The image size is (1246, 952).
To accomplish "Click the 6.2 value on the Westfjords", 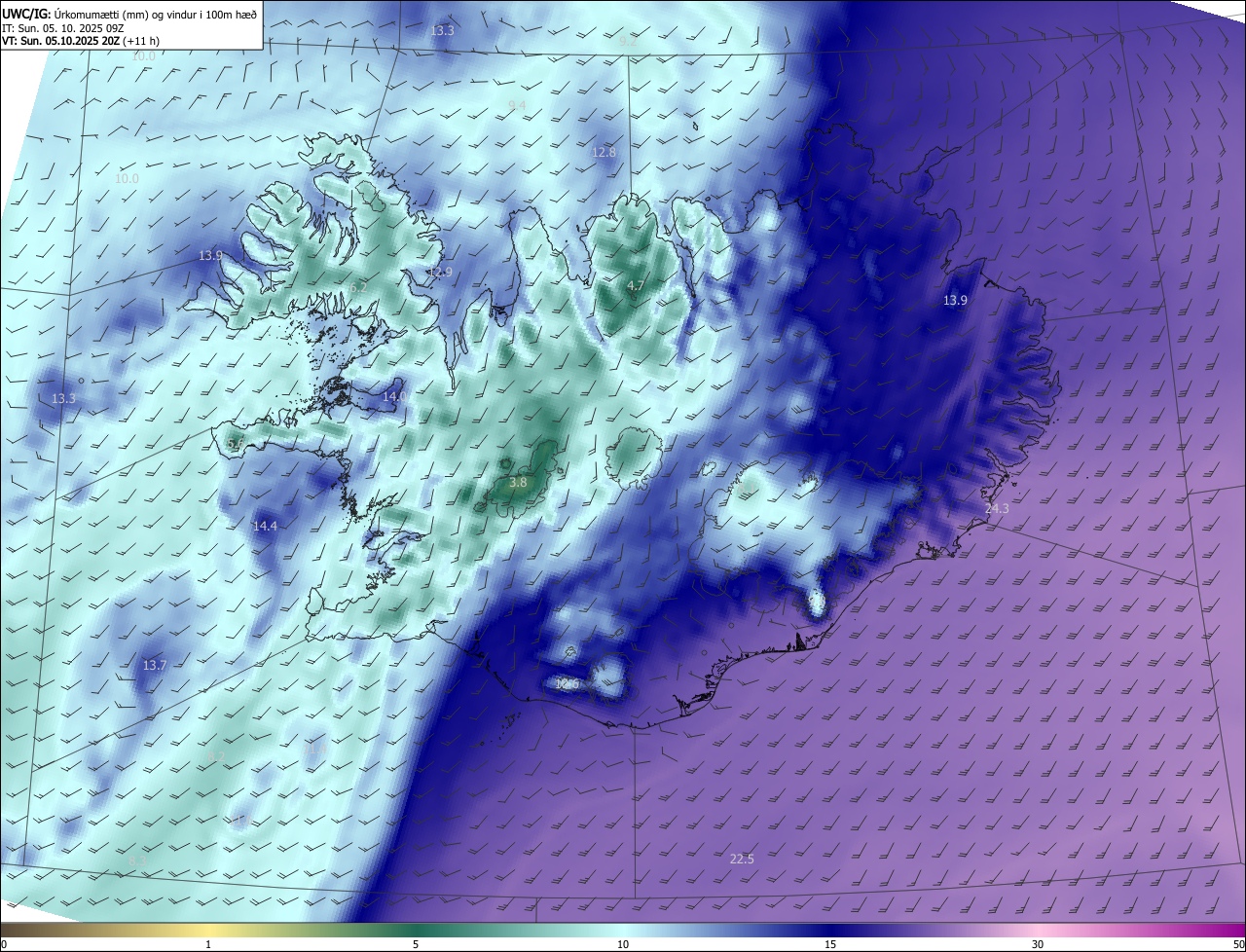I will click(358, 287).
